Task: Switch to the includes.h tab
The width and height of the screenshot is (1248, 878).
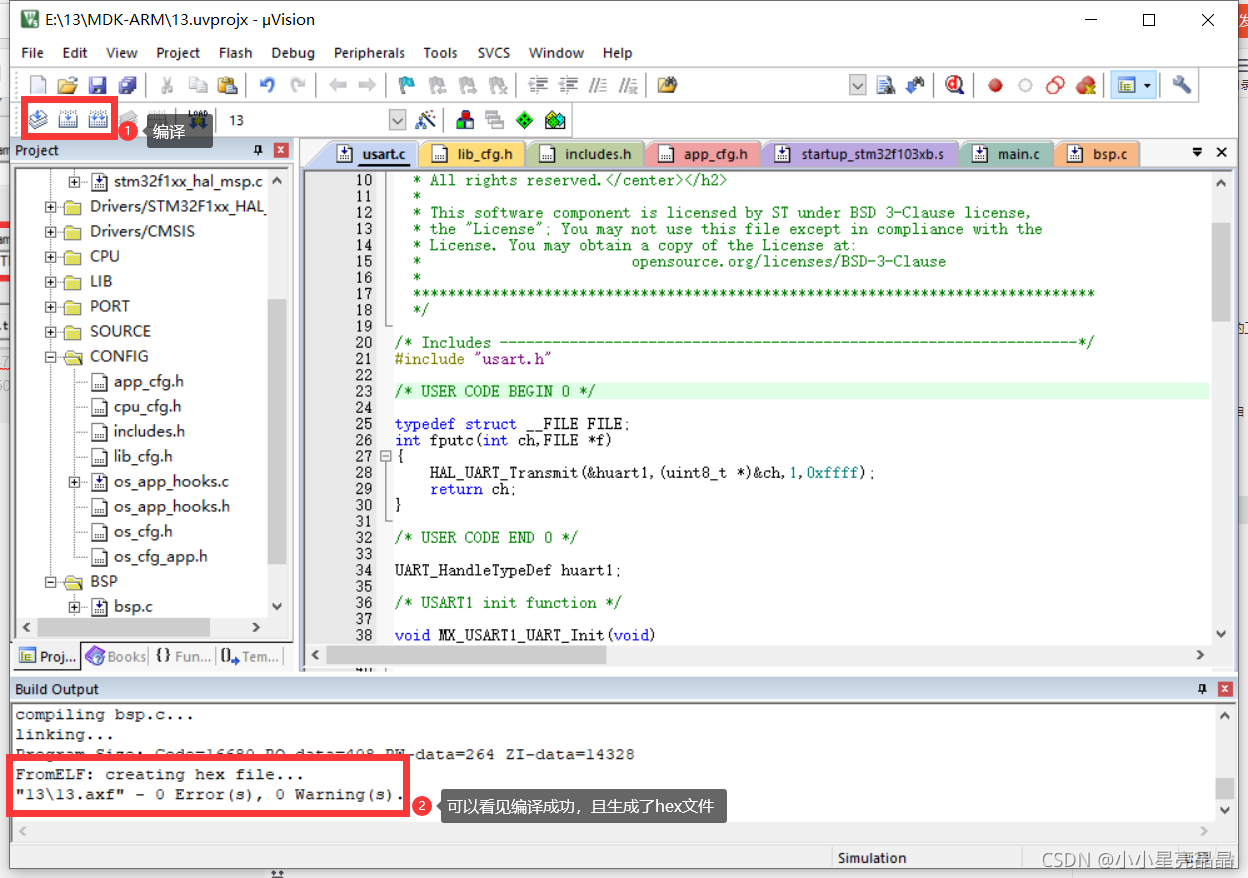Action: click(587, 154)
